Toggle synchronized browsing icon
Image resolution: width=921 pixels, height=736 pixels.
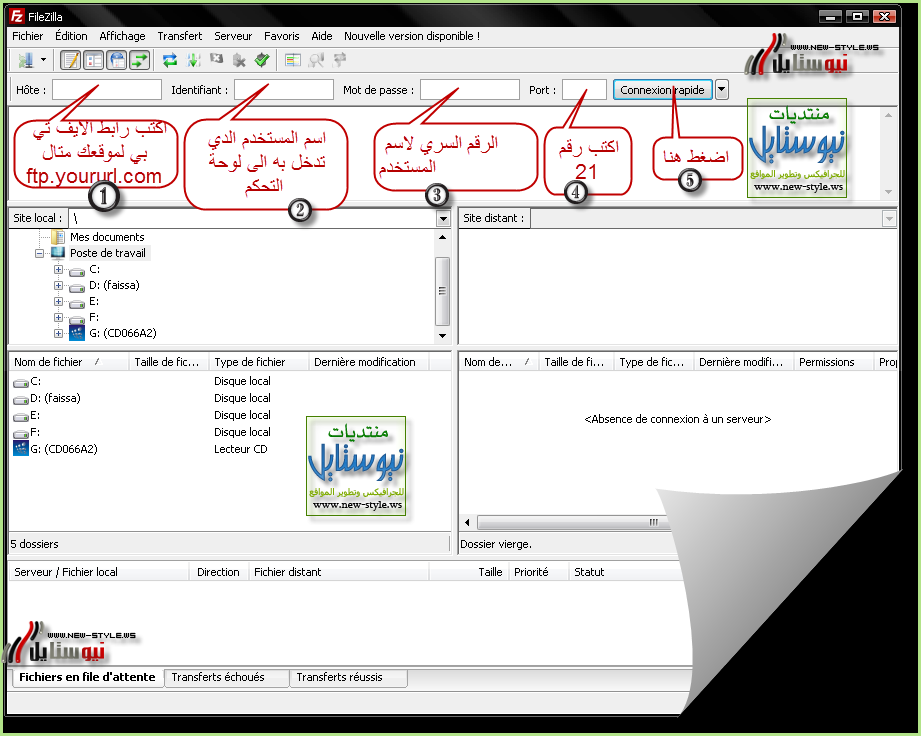pyautogui.click(x=340, y=60)
